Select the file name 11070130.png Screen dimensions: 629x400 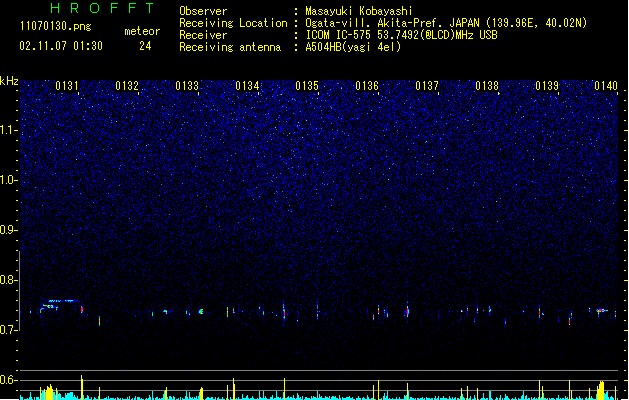(56, 26)
